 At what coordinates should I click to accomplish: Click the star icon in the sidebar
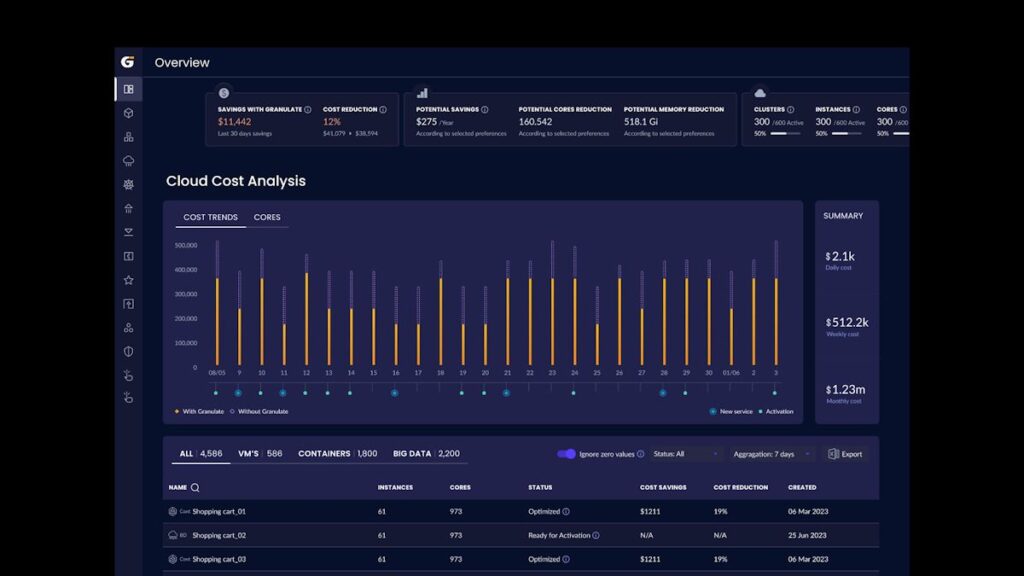point(128,280)
